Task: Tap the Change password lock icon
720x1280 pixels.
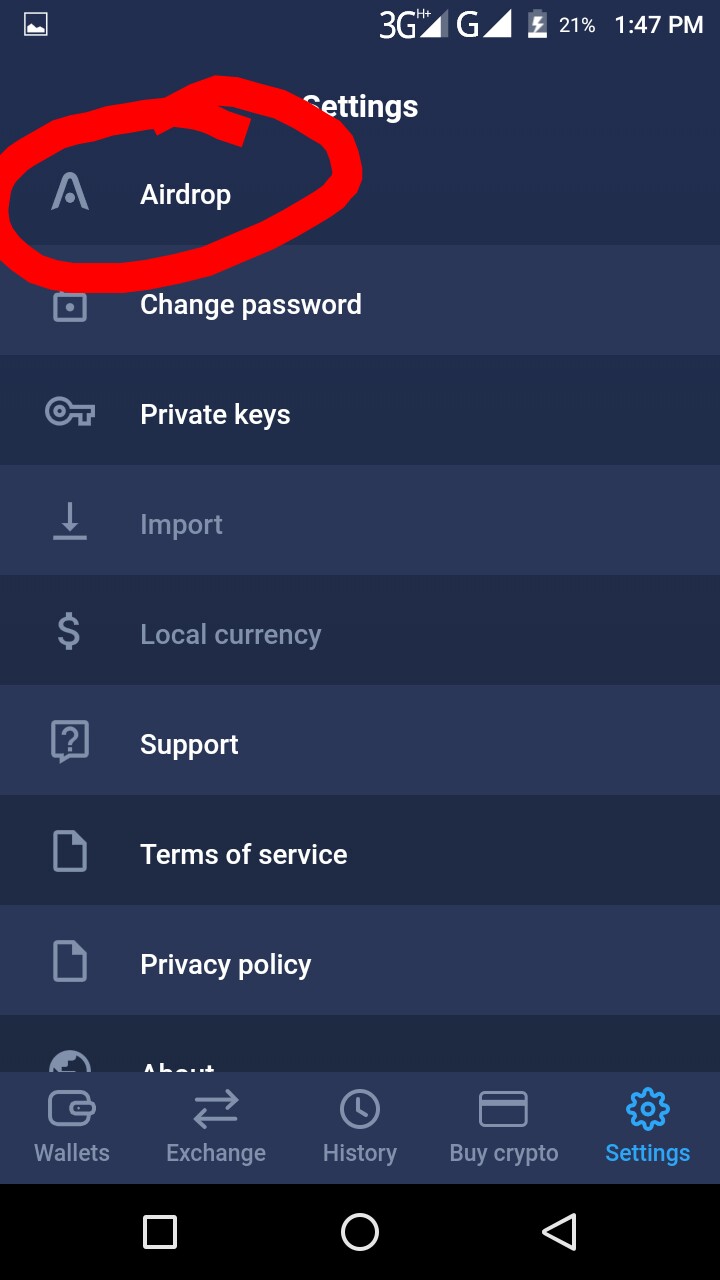Action: pyautogui.click(x=70, y=305)
